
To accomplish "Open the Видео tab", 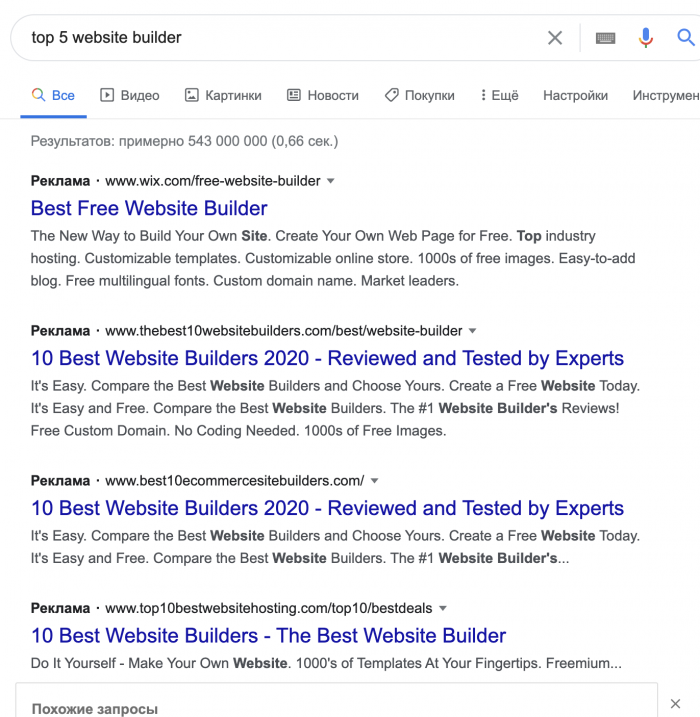I will (130, 95).
